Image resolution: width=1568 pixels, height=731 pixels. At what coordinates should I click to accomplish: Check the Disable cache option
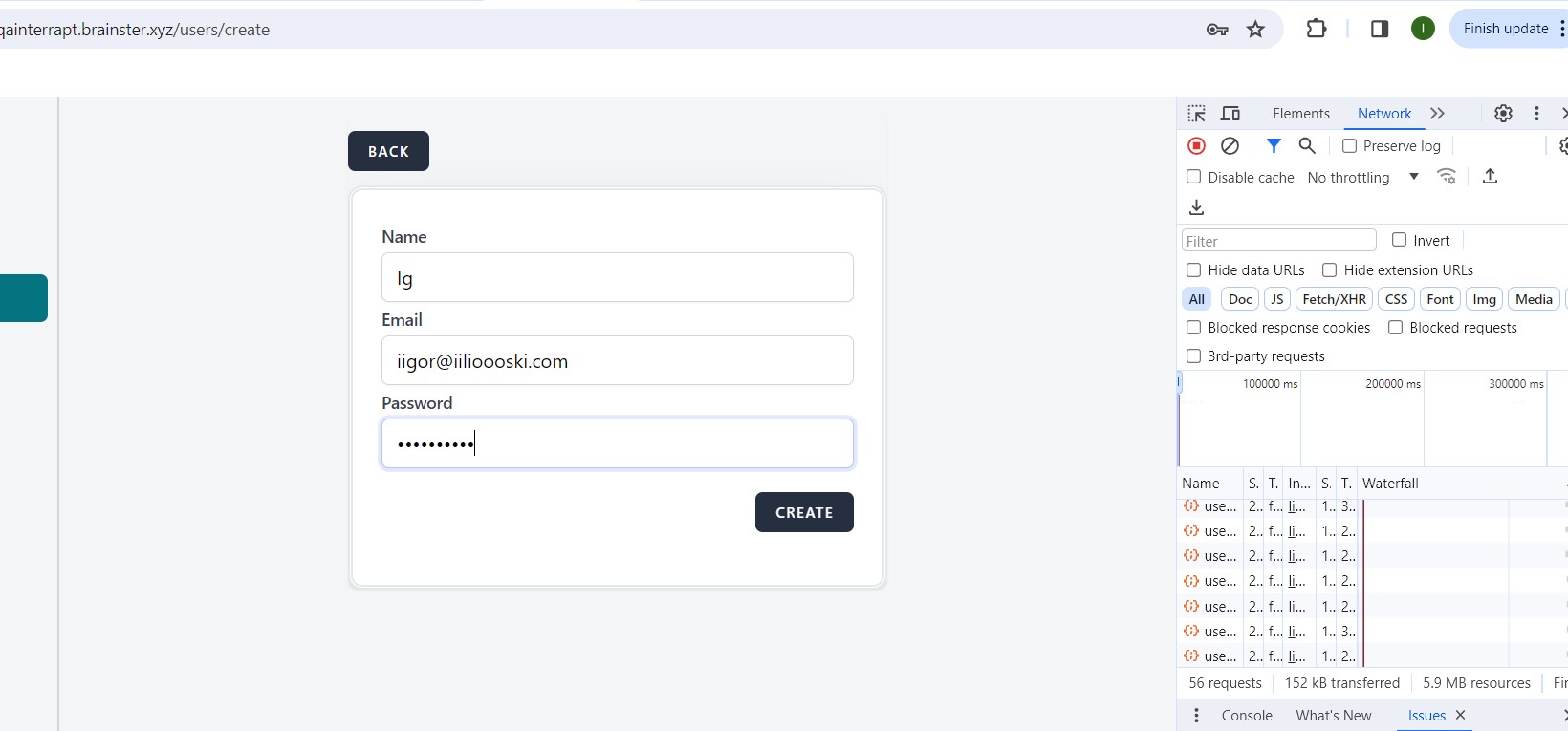click(x=1194, y=177)
